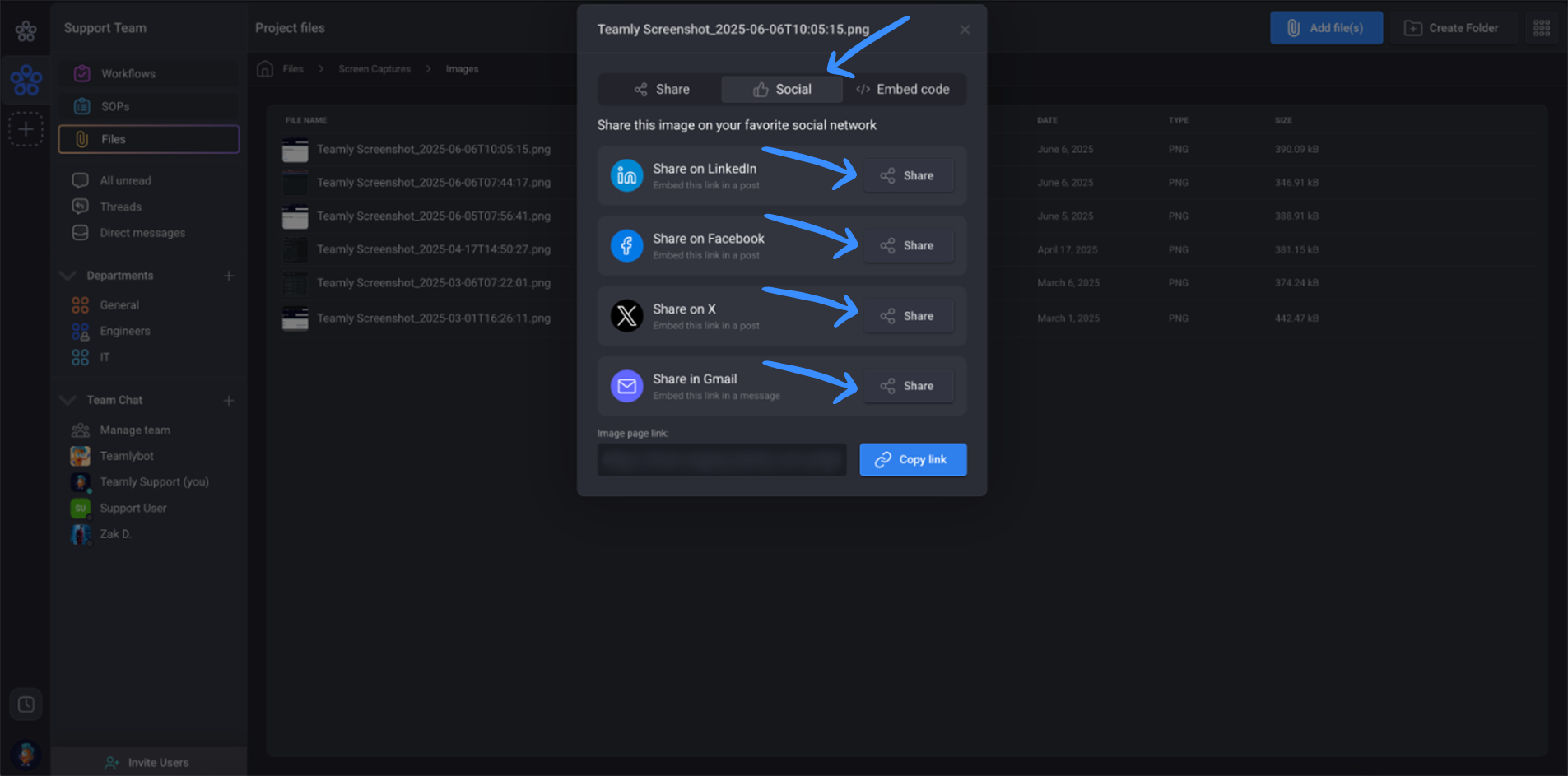Open the Engineers department
This screenshot has height=776, width=1568.
pos(125,331)
